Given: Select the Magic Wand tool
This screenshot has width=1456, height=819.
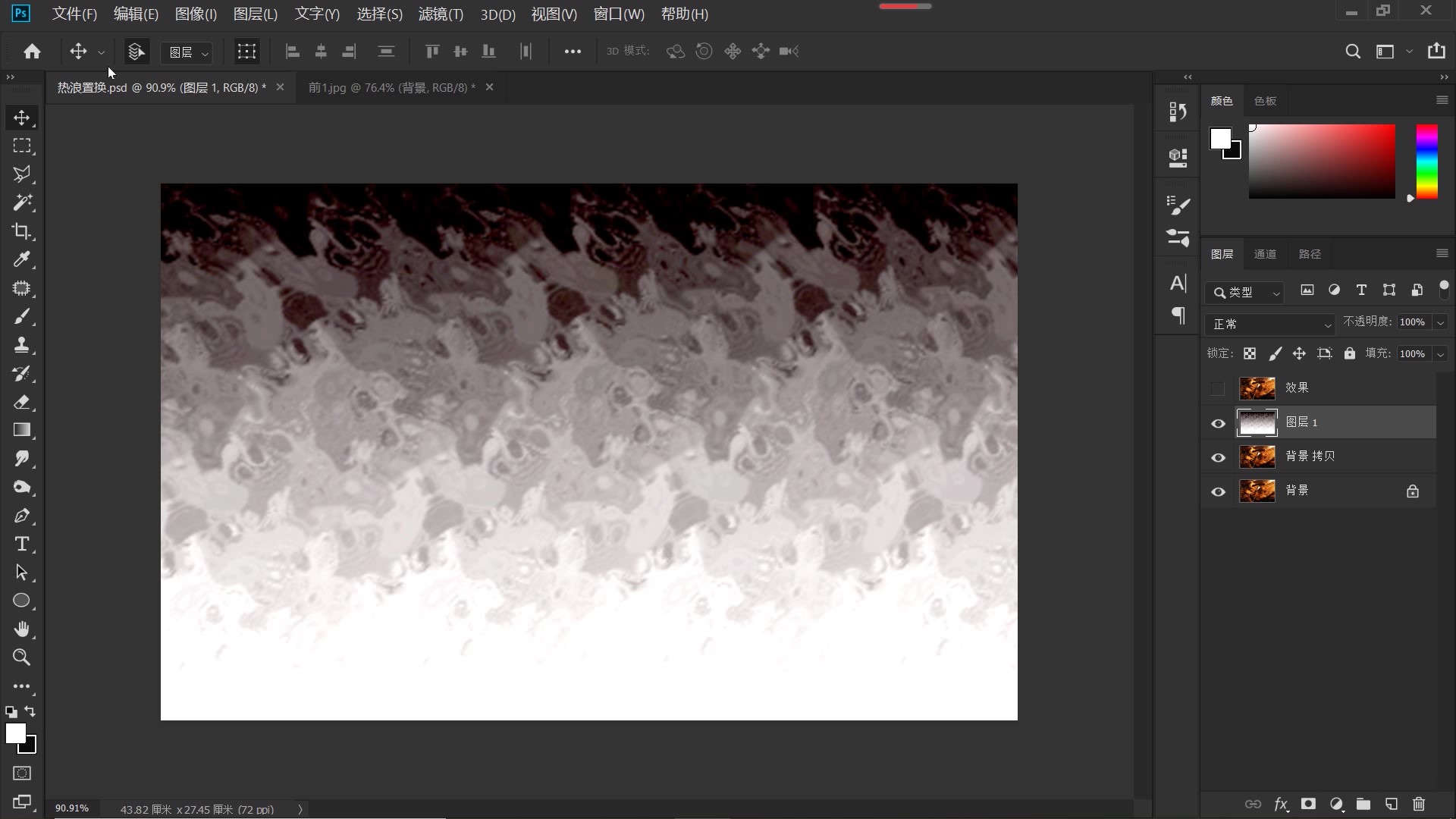Looking at the screenshot, I should point(21,202).
